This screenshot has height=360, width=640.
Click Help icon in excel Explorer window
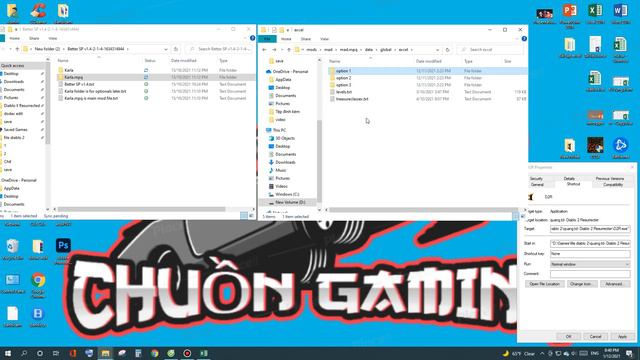click(524, 39)
